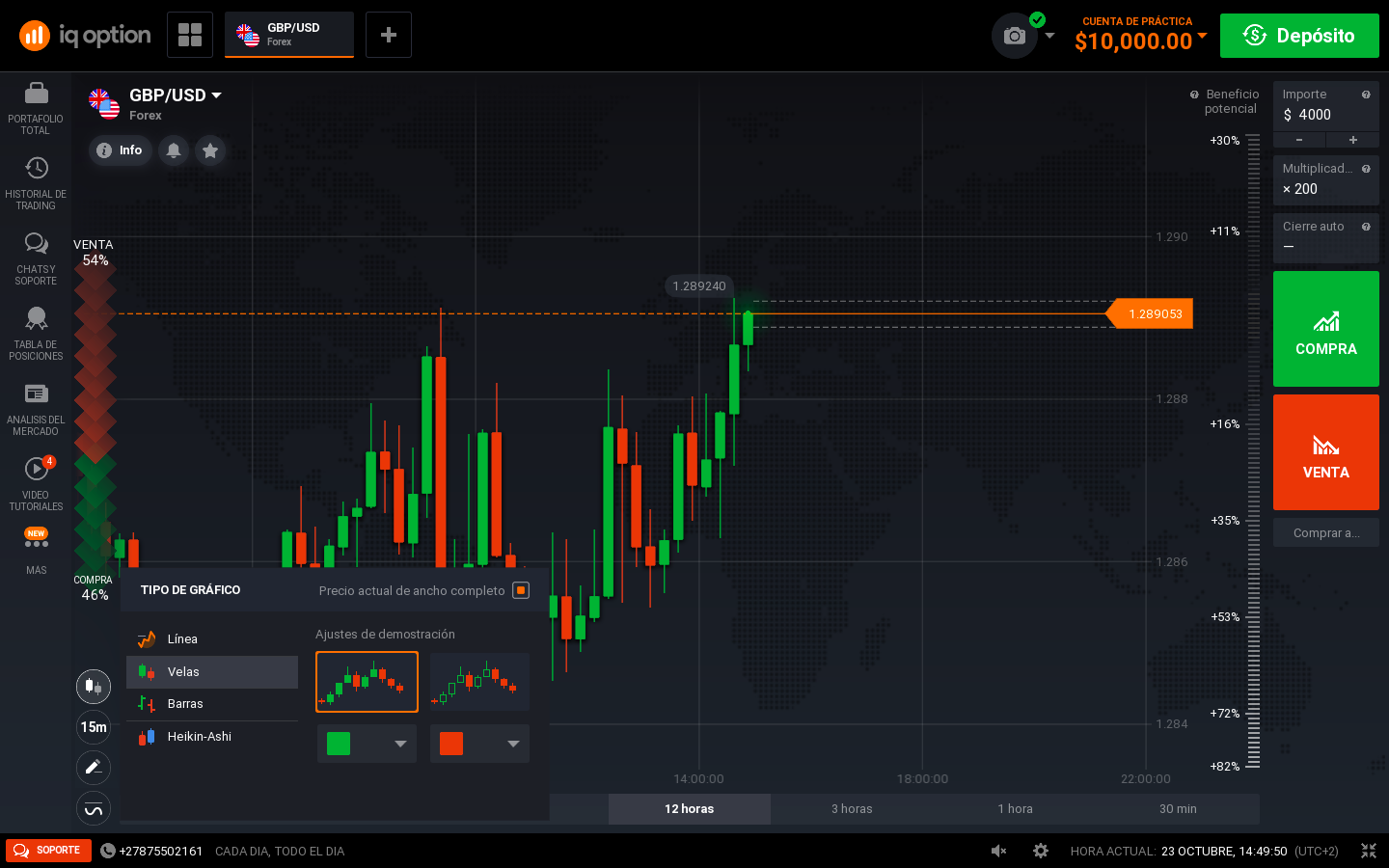The image size is (1389, 868).
Task: Set a price alert with bell icon
Action: point(174,150)
